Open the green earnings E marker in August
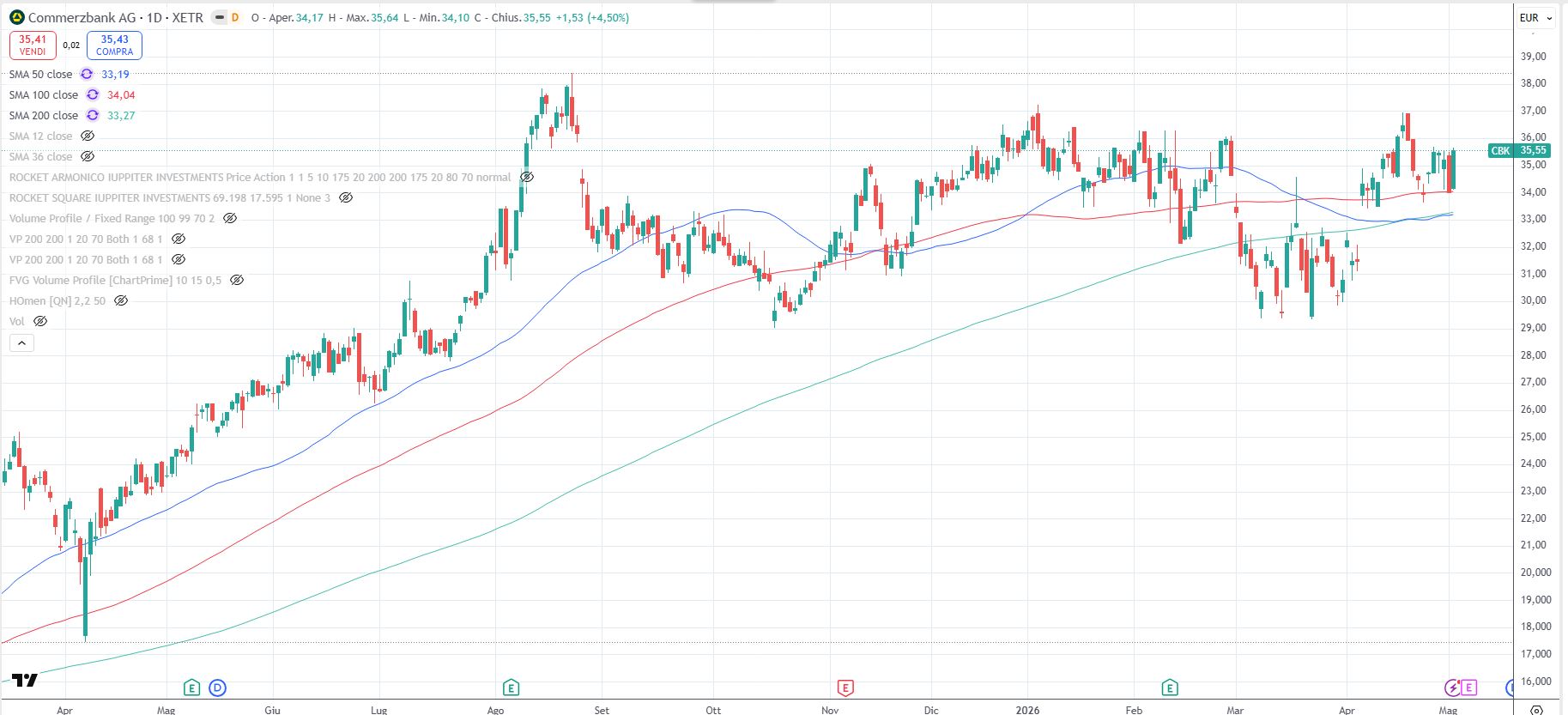Image resolution: width=1568 pixels, height=715 pixels. pyautogui.click(x=511, y=688)
